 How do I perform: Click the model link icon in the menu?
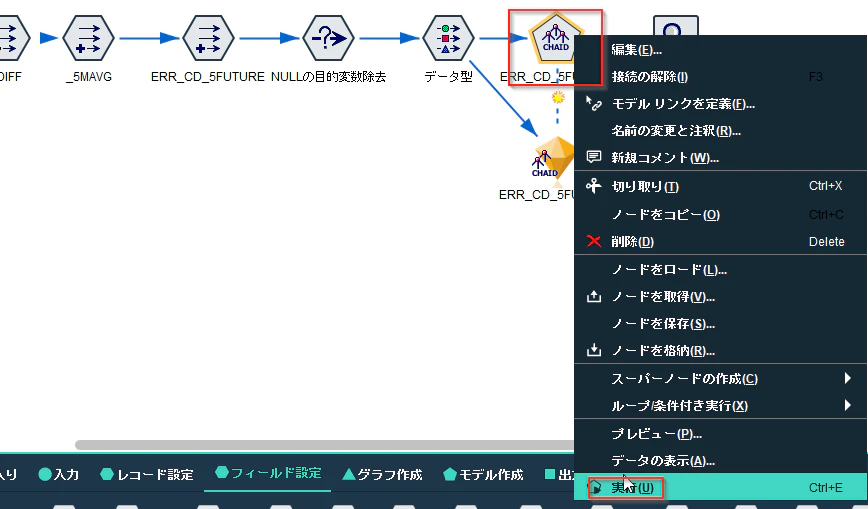click(x=593, y=104)
